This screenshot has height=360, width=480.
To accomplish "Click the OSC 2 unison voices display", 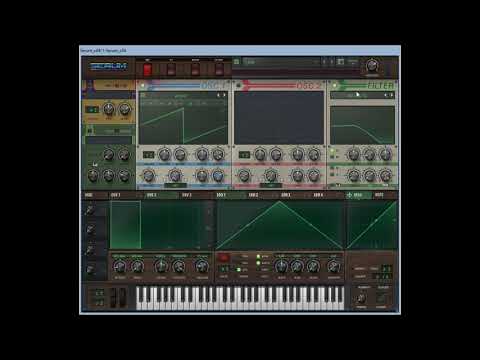I will click(x=244, y=155).
